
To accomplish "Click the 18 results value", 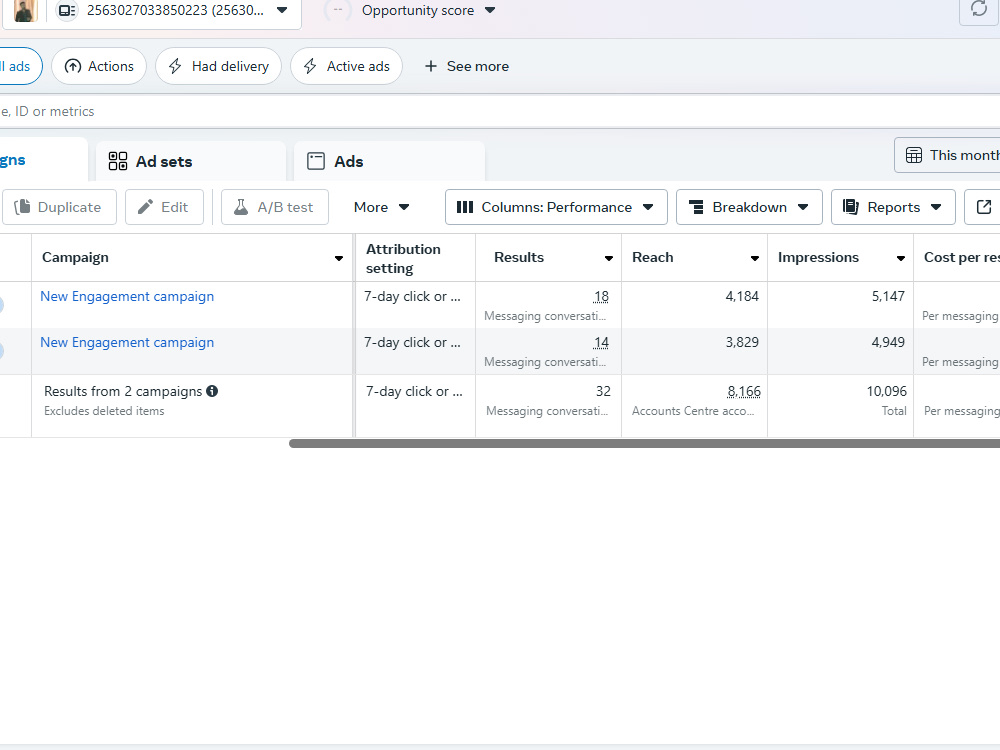I will (x=601, y=297).
